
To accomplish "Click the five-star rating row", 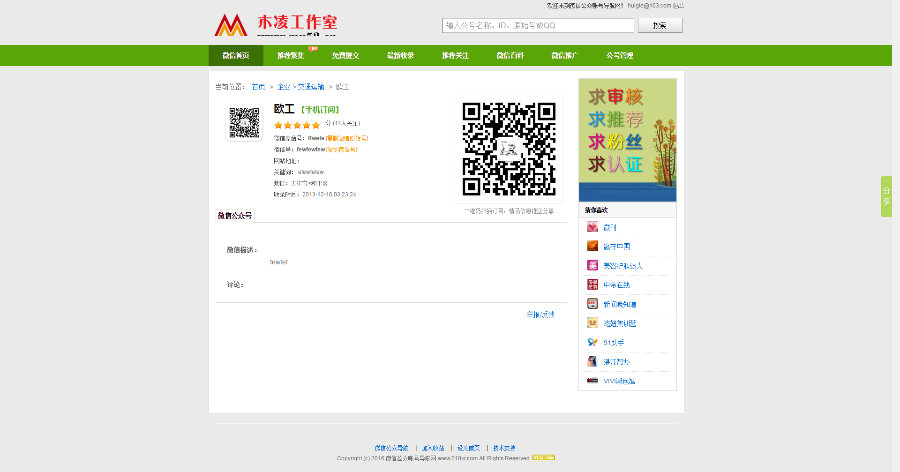I will pyautogui.click(x=297, y=125).
